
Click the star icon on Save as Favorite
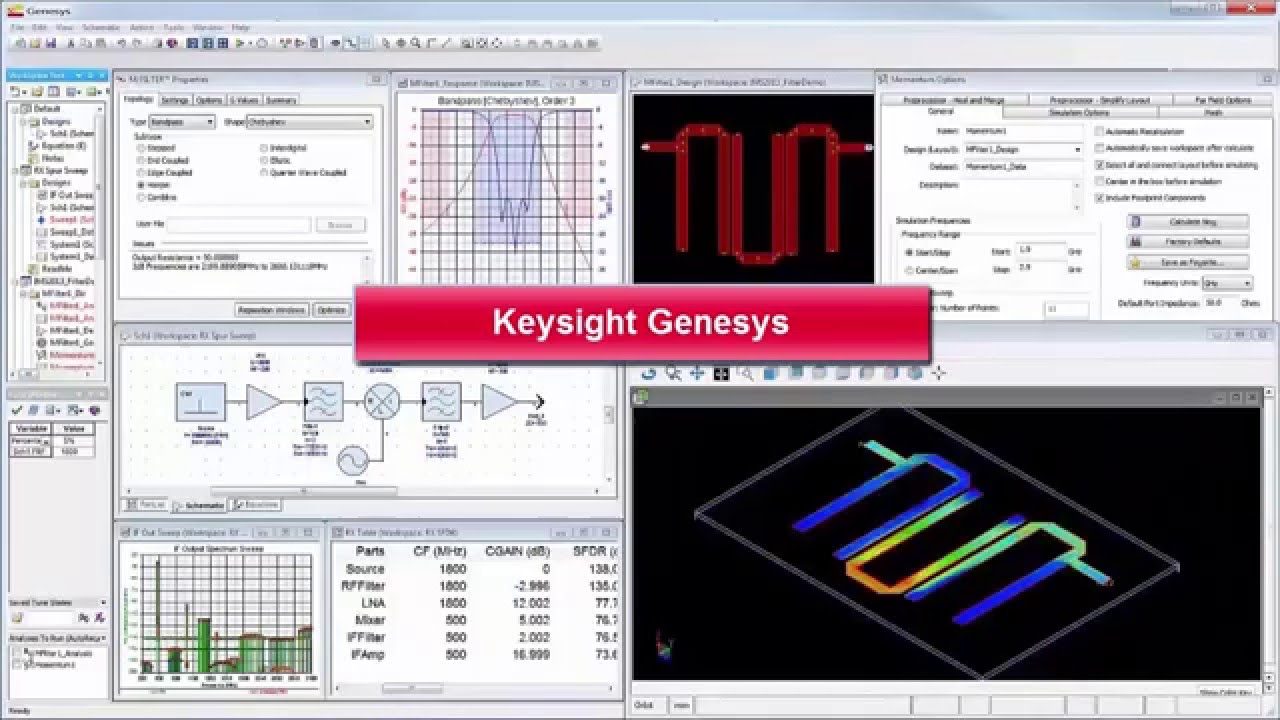pyautogui.click(x=1136, y=262)
